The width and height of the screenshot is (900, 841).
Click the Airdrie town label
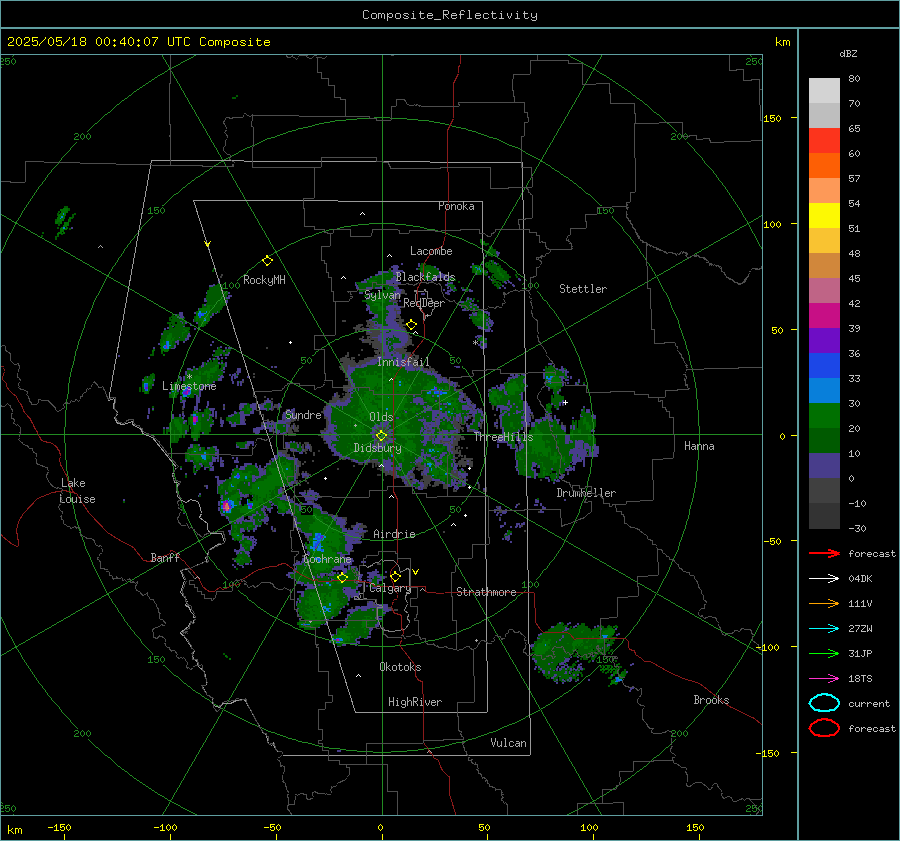(x=394, y=534)
